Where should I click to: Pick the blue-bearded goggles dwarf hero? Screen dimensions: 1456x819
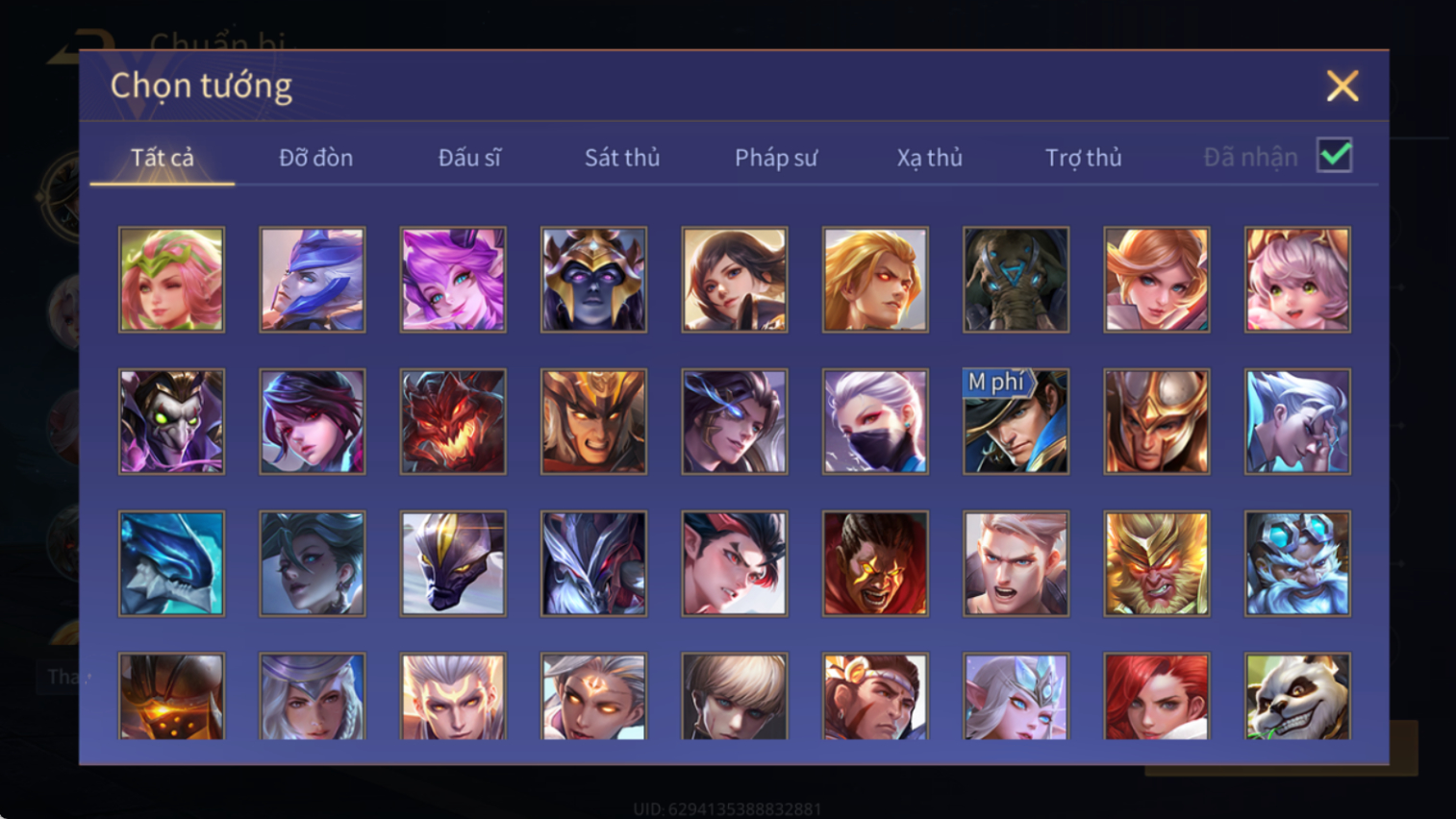(1297, 563)
